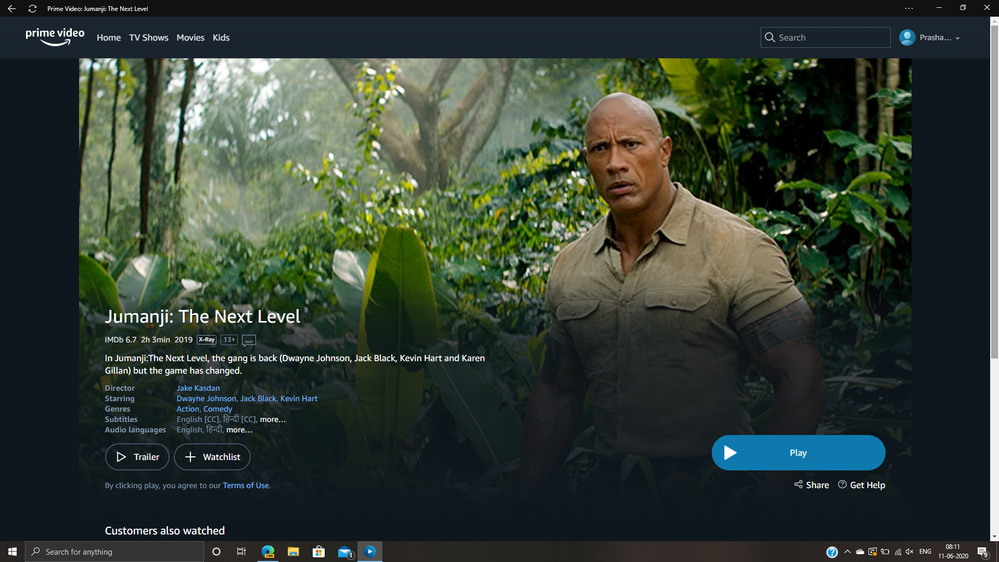
Task: Open the Kids menu
Action: coord(221,38)
